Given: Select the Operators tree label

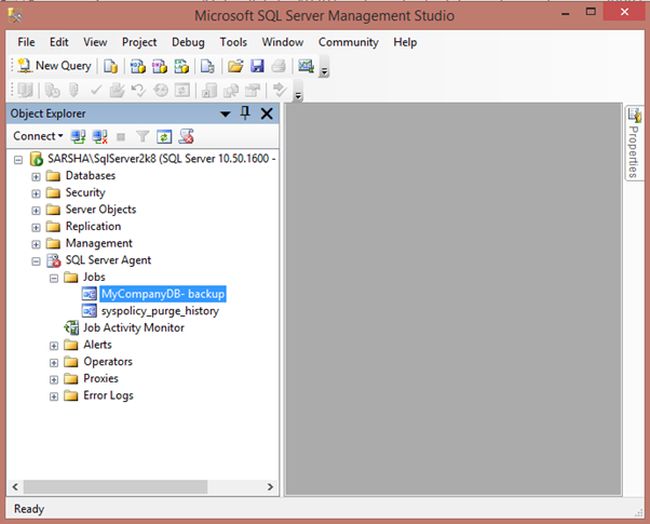Looking at the screenshot, I should tap(108, 361).
